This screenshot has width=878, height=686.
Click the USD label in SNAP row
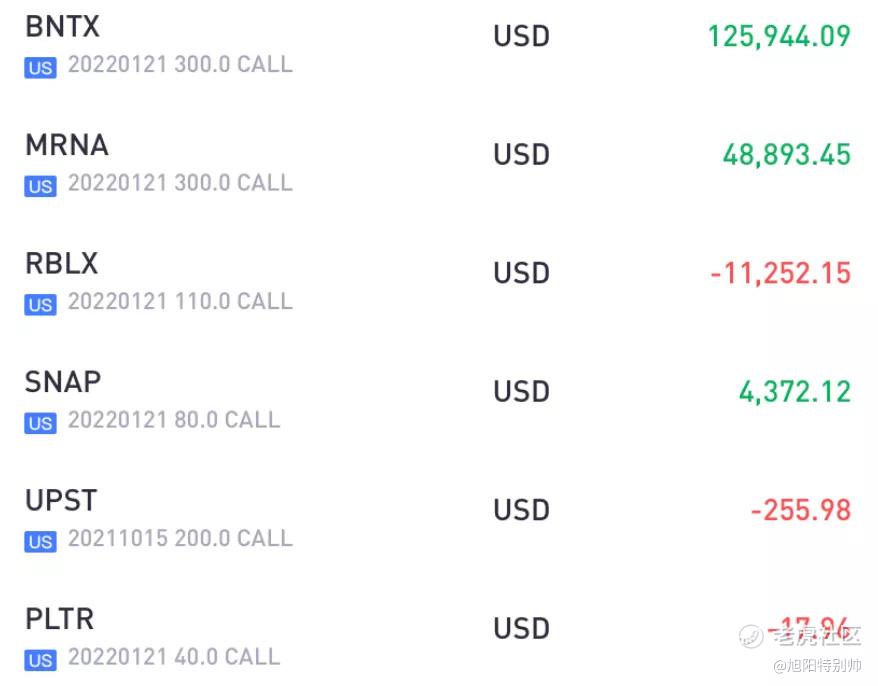521,391
